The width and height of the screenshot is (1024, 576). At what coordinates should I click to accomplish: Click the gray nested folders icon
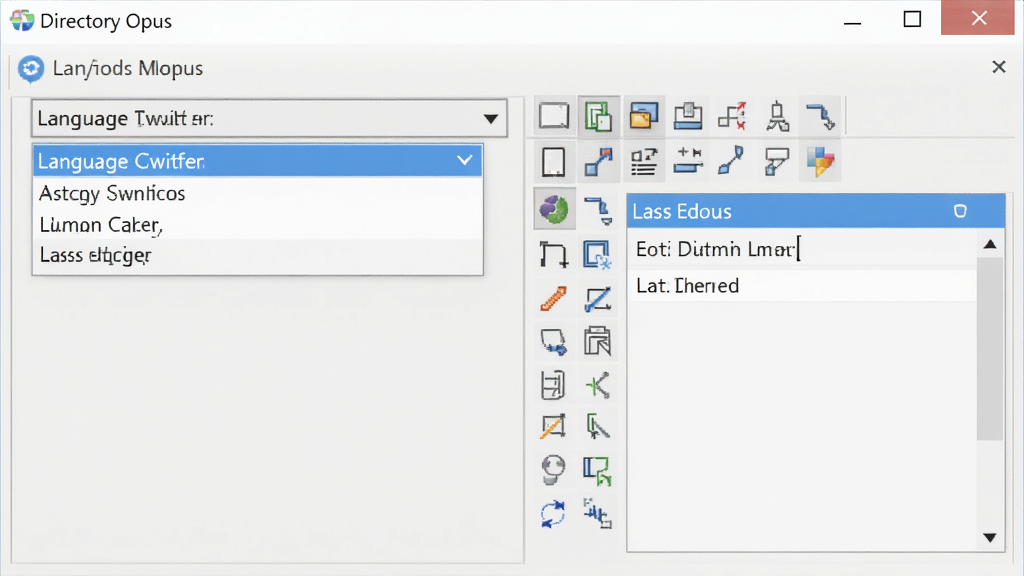tap(598, 340)
